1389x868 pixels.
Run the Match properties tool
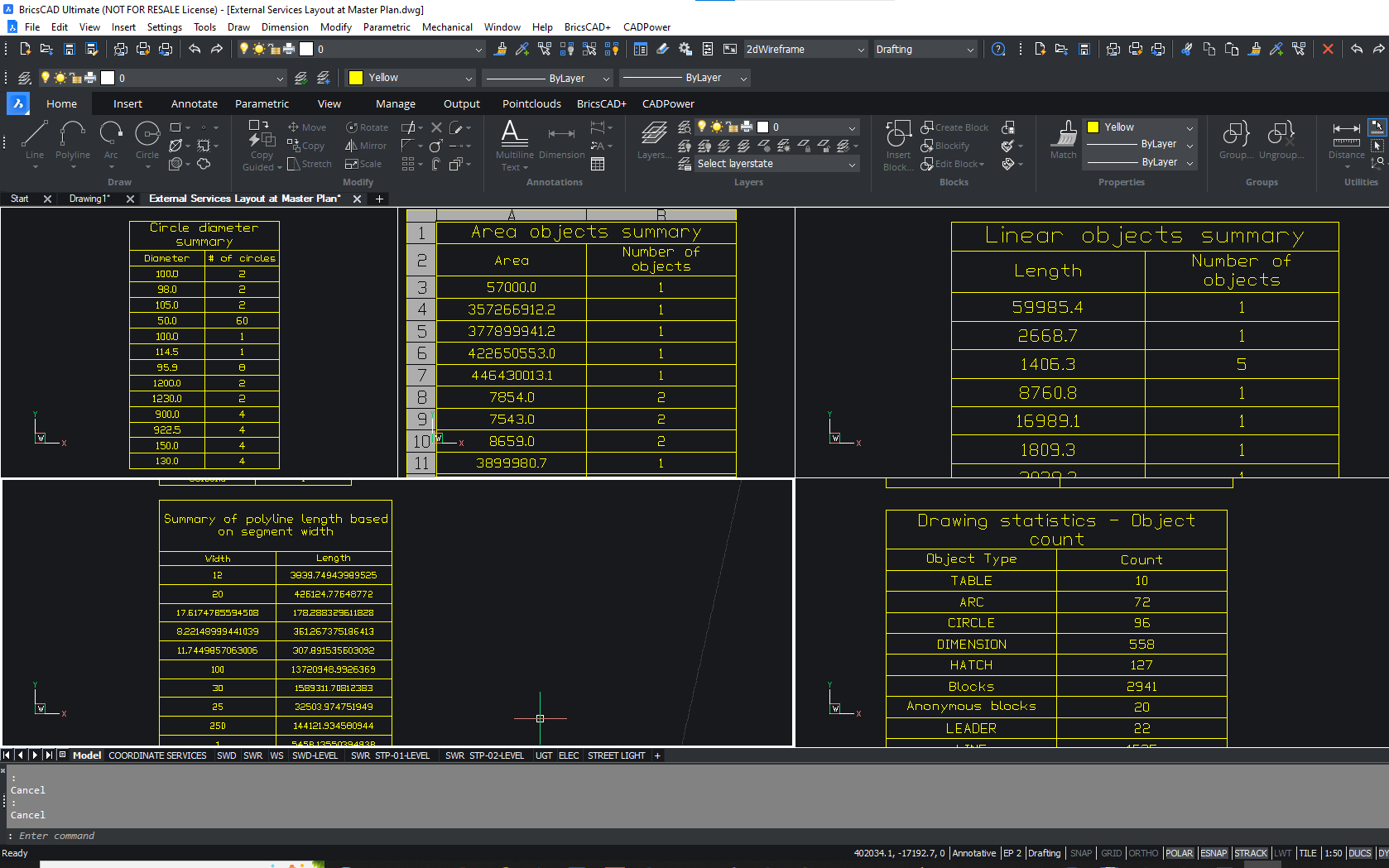pos(1063,141)
